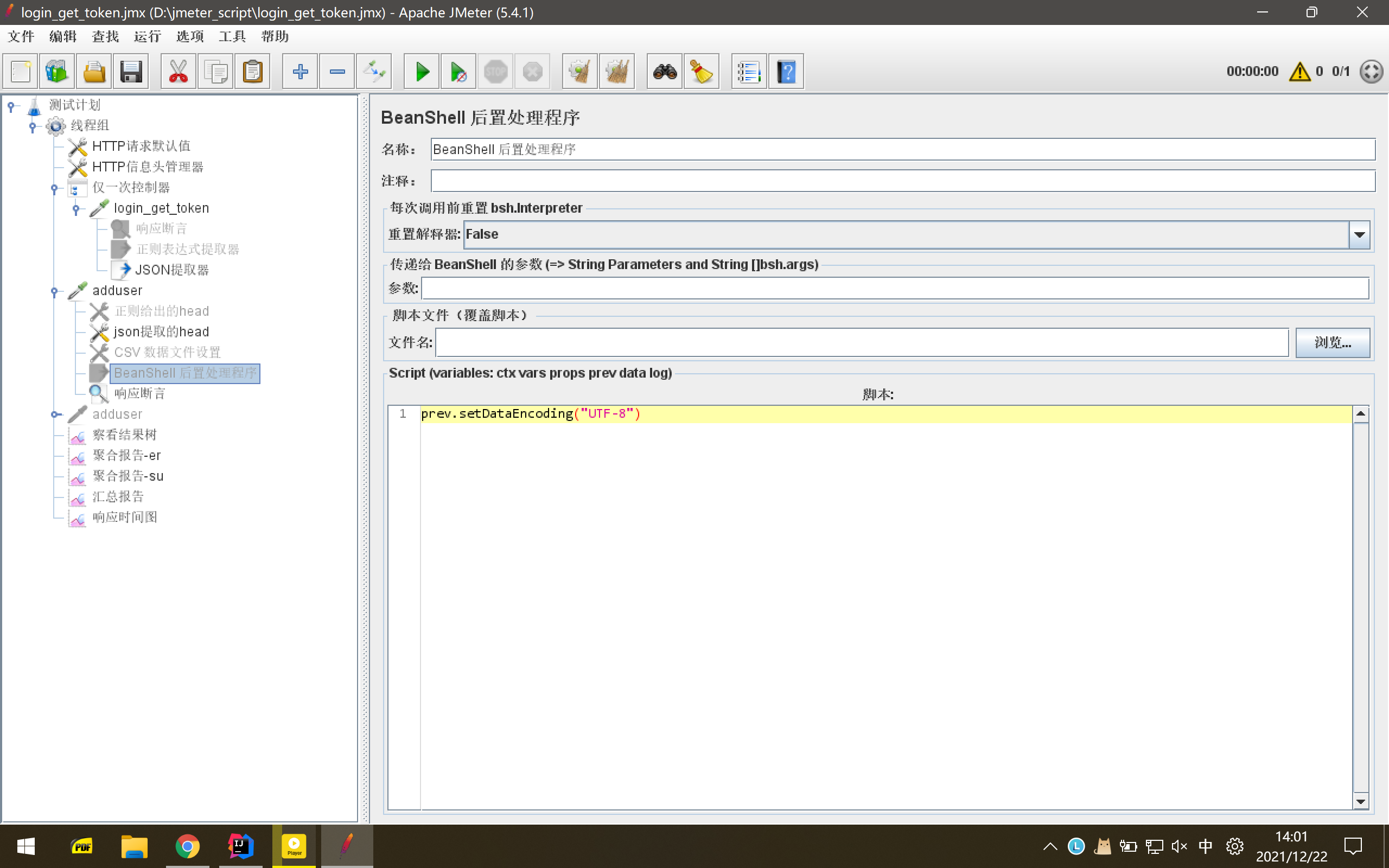Click Start no pauses toolbar icon

(458, 72)
